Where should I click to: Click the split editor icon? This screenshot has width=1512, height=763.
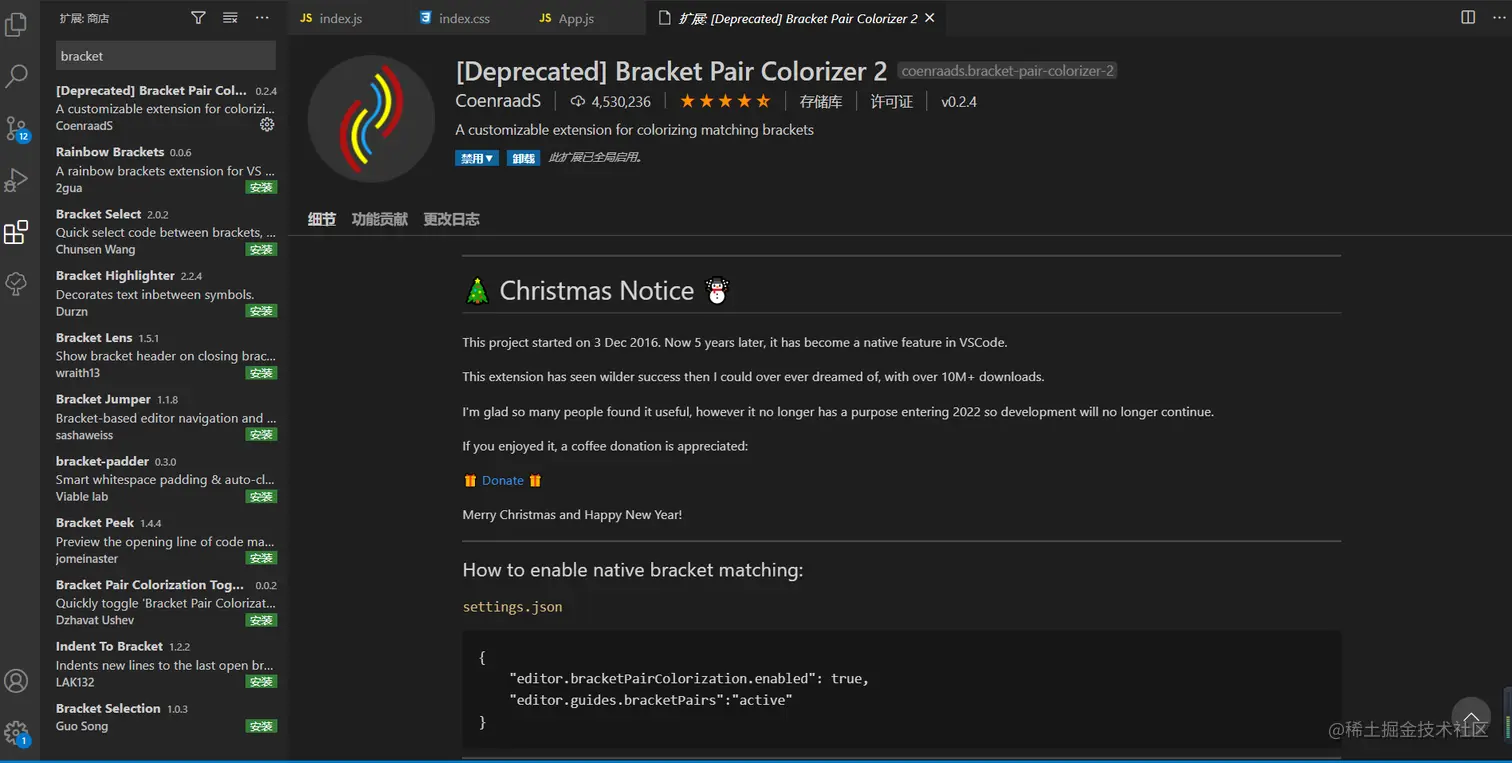pos(1468,17)
